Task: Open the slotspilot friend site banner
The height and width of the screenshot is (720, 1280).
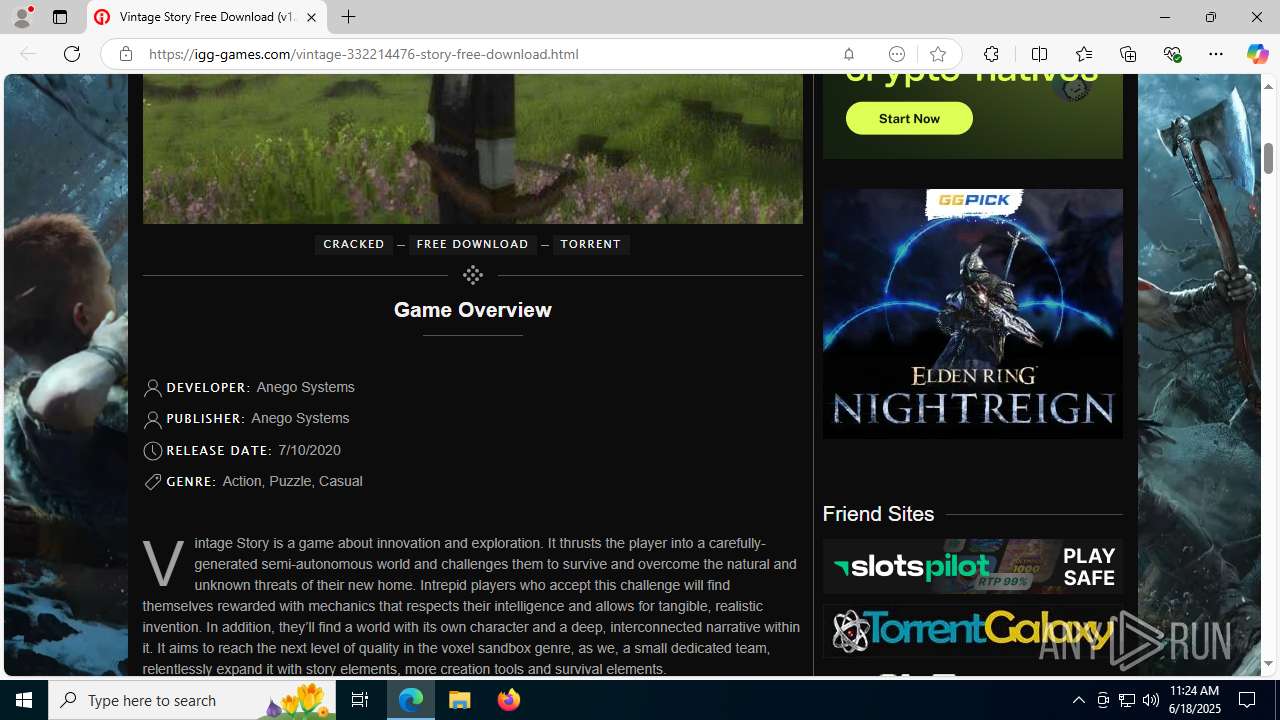Action: point(972,567)
